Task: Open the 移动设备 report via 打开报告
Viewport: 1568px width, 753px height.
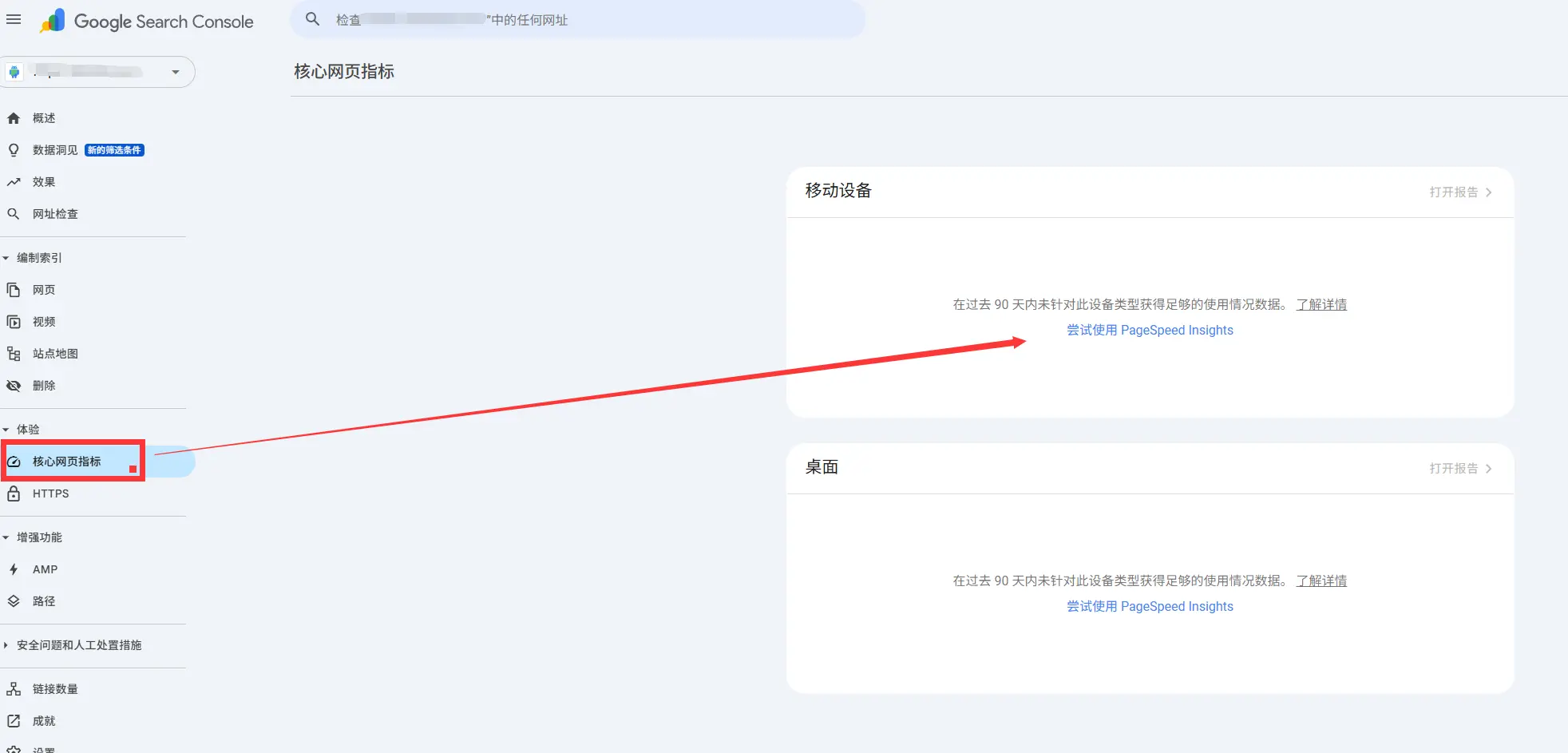Action: click(x=1460, y=192)
